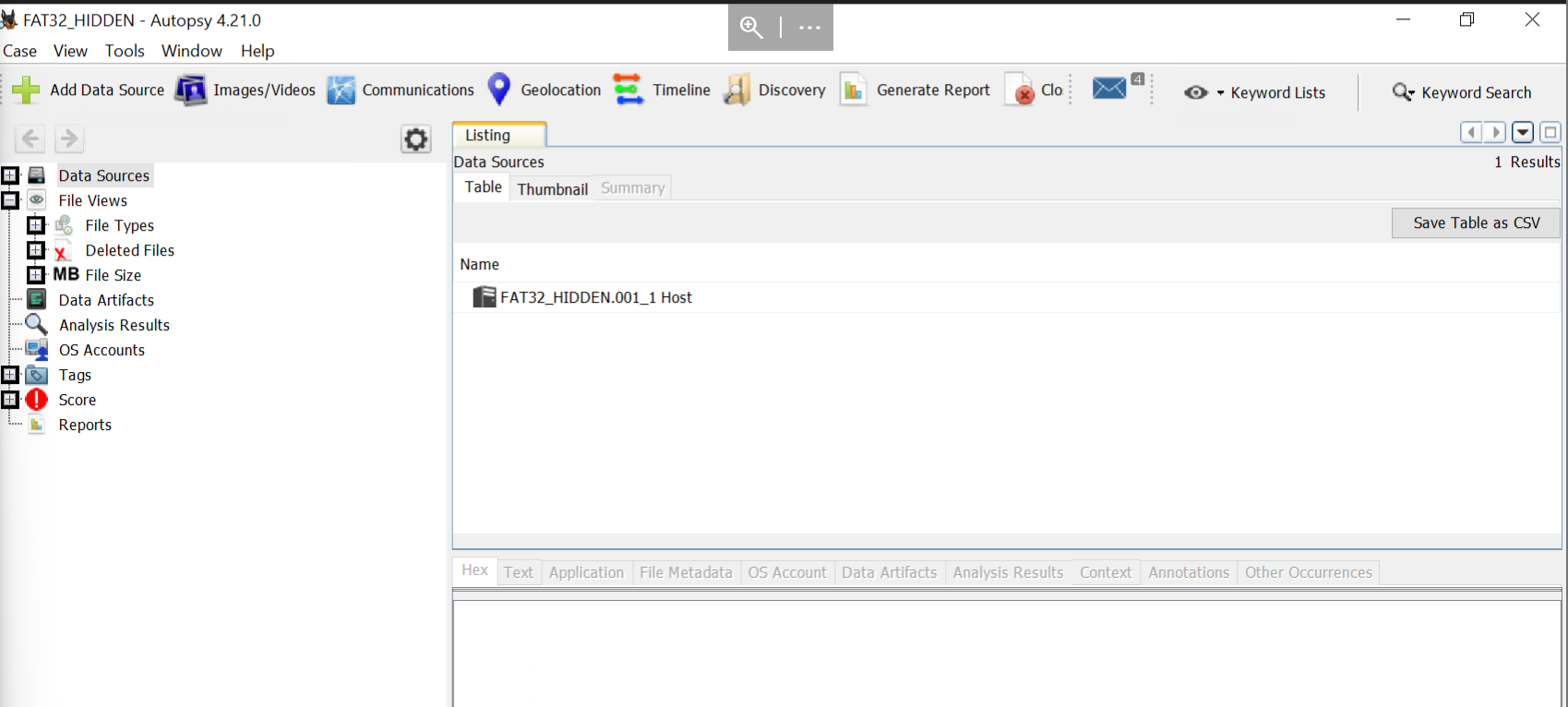The image size is (1568, 707).
Task: Click the Data Artifacts icon
Action: click(37, 299)
